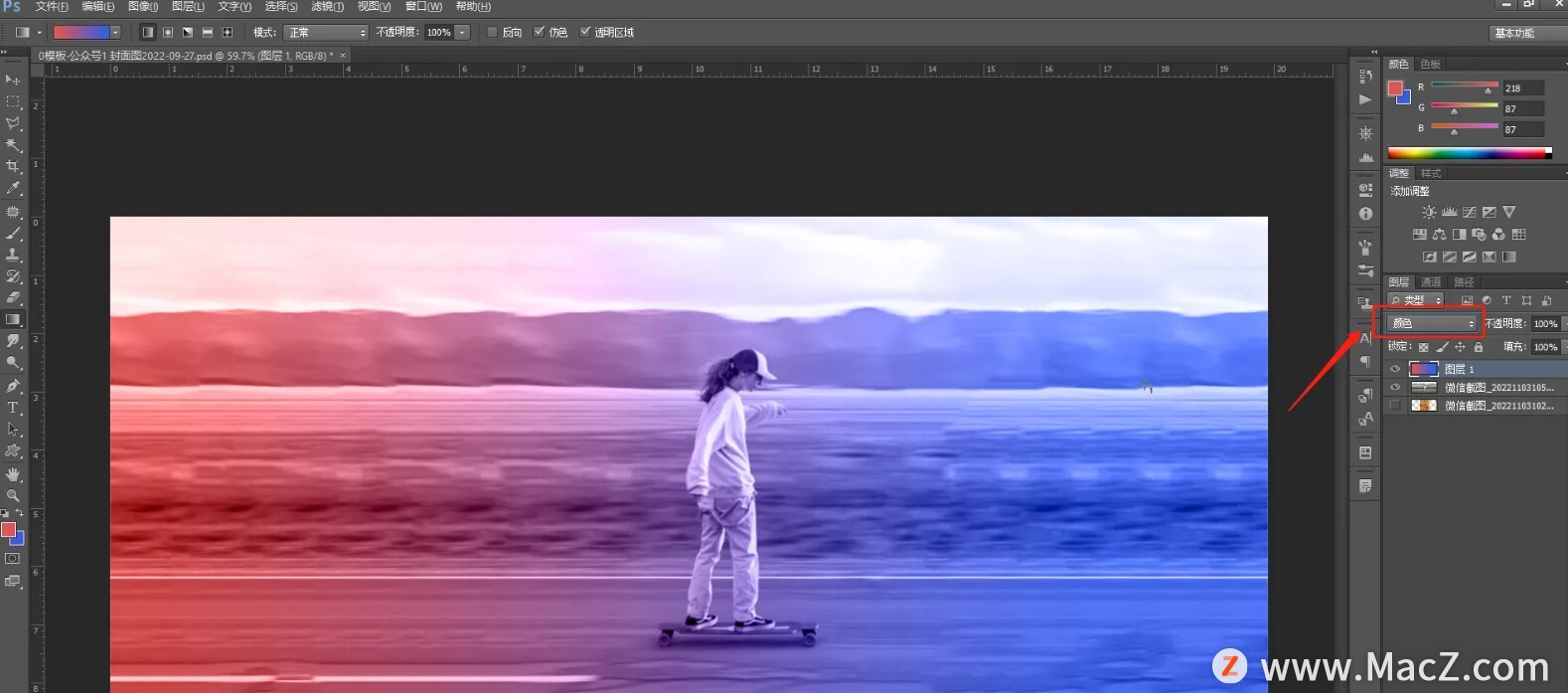Choose radial gradient style

click(167, 32)
